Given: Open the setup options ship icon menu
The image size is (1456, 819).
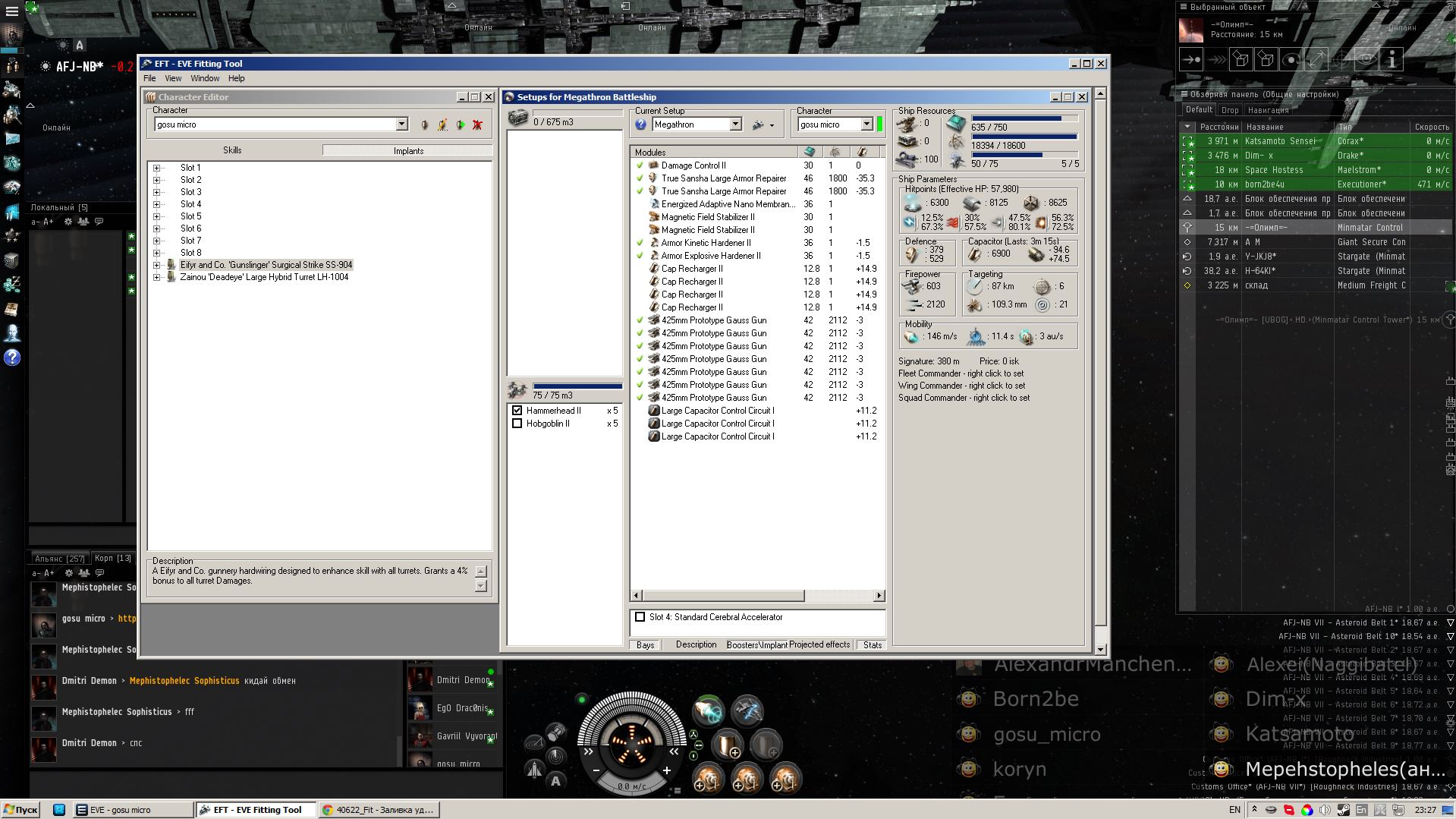Looking at the screenshot, I should [762, 124].
